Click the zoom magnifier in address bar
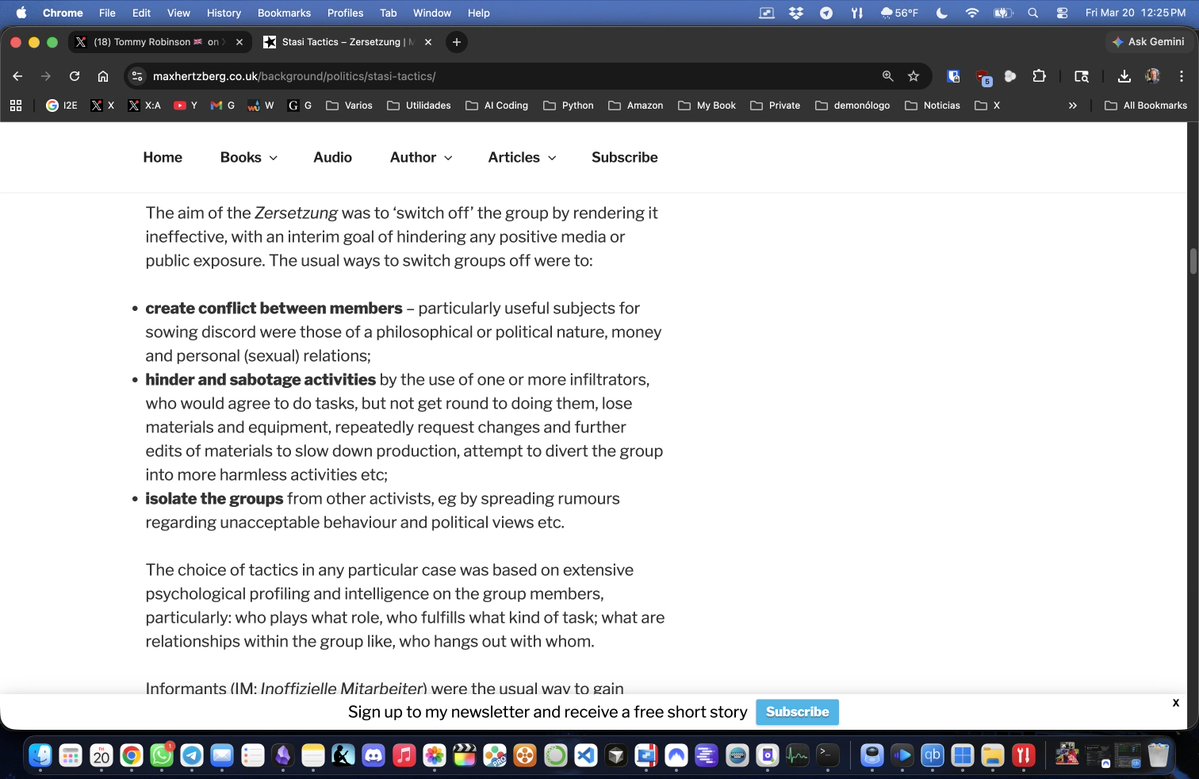Image resolution: width=1199 pixels, height=779 pixels. (x=888, y=76)
